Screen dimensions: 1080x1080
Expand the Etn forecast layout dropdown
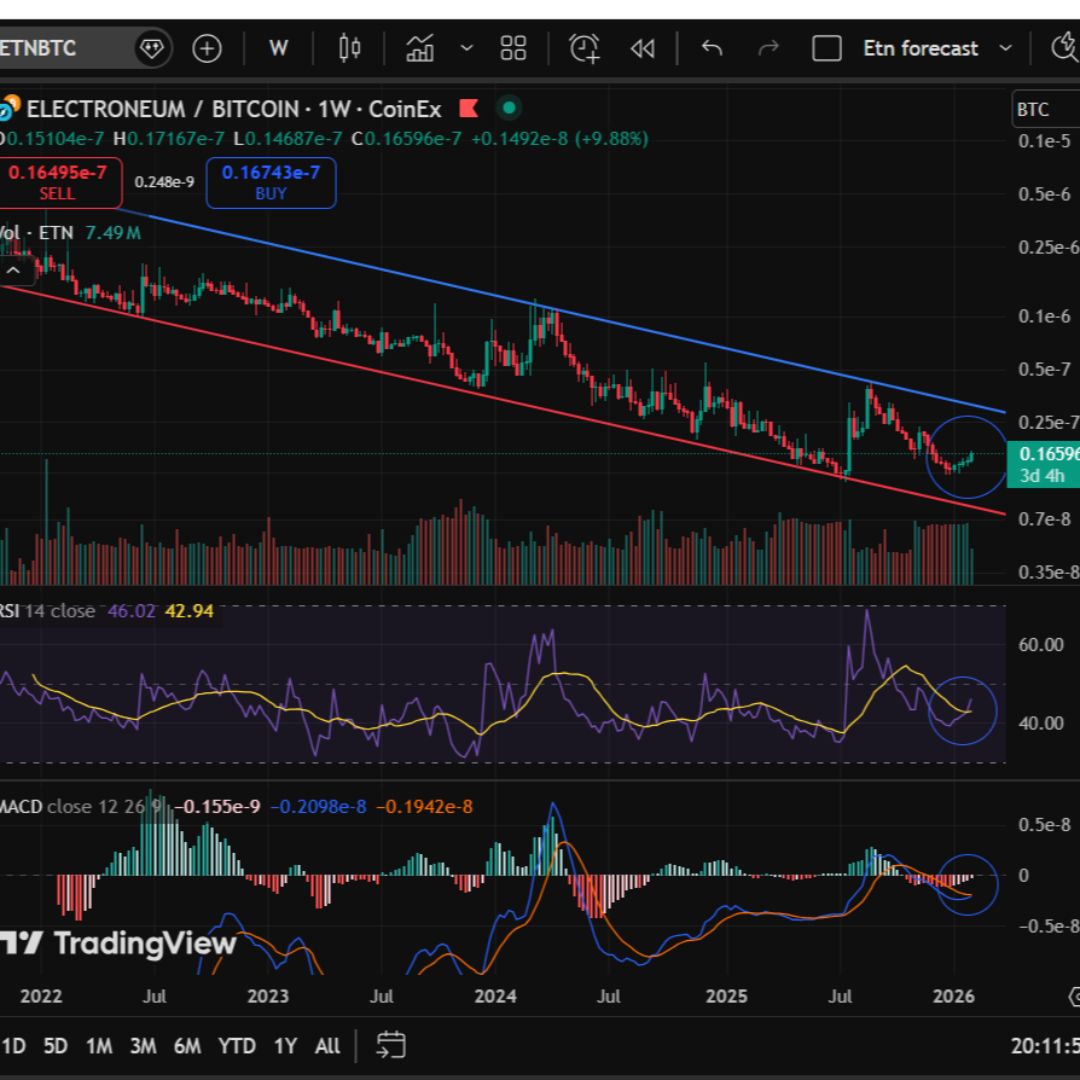coord(1006,48)
